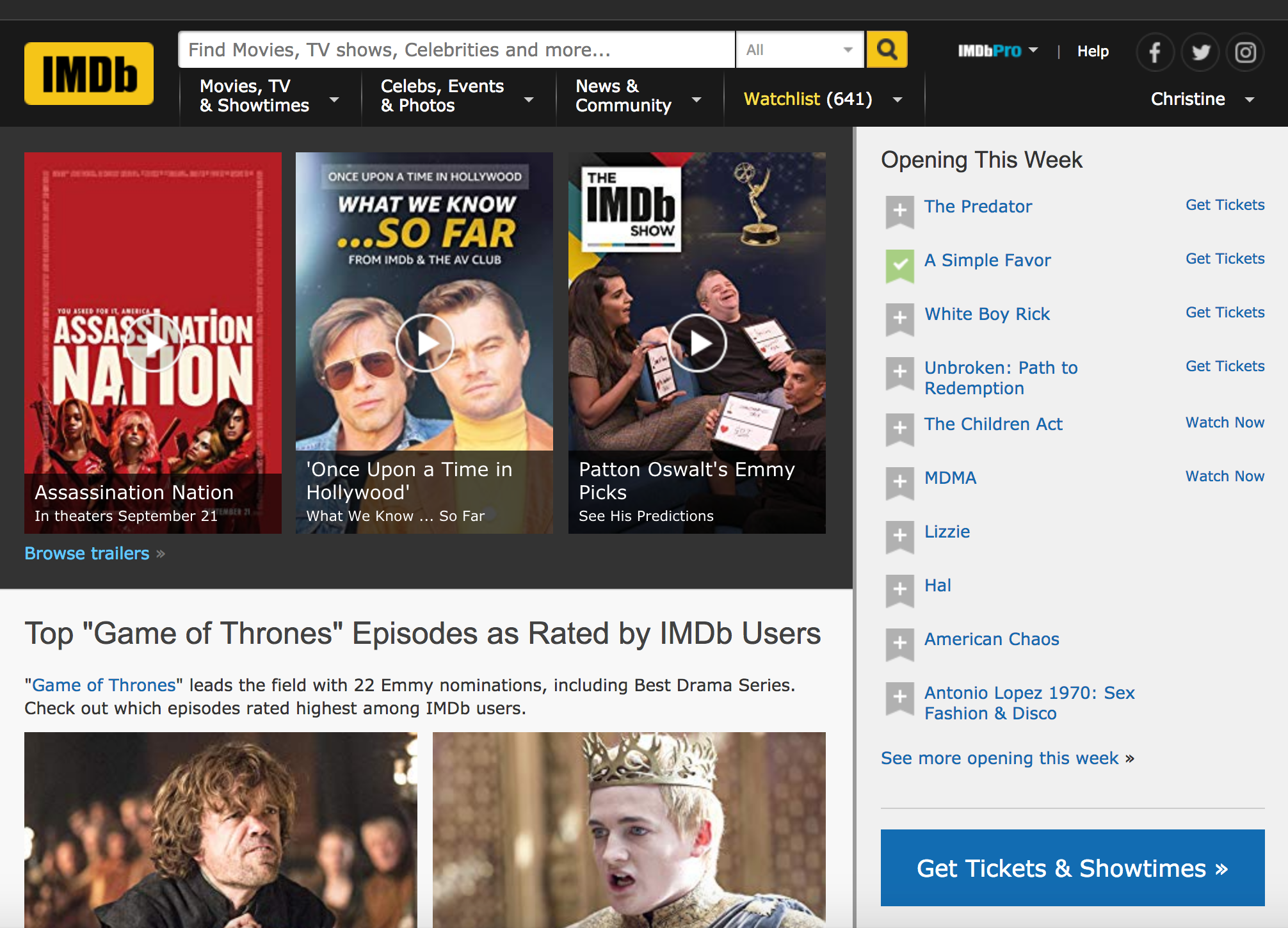Open the All search category dropdown
Viewport: 1288px width, 928px height.
click(800, 49)
